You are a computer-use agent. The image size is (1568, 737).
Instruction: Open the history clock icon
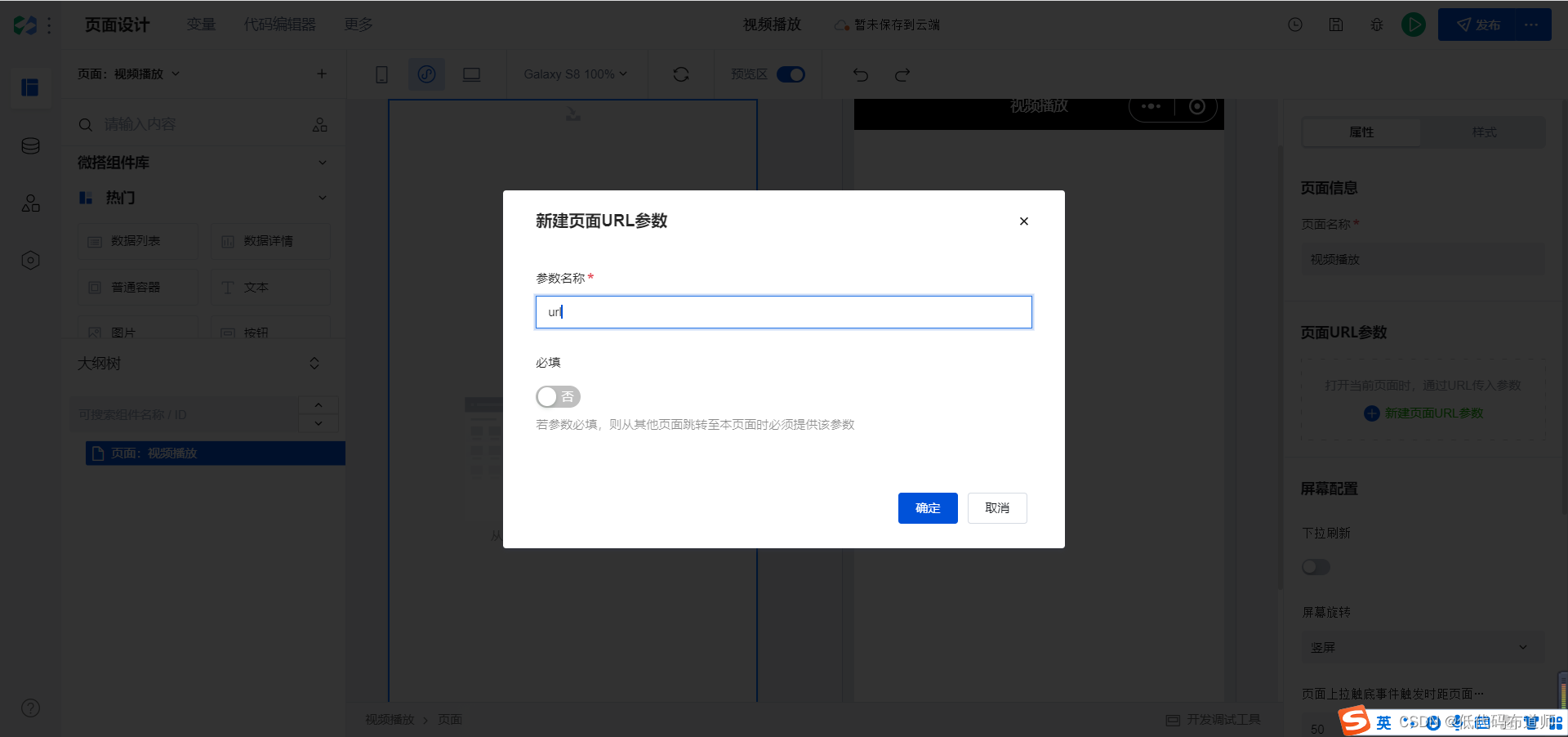click(x=1295, y=25)
